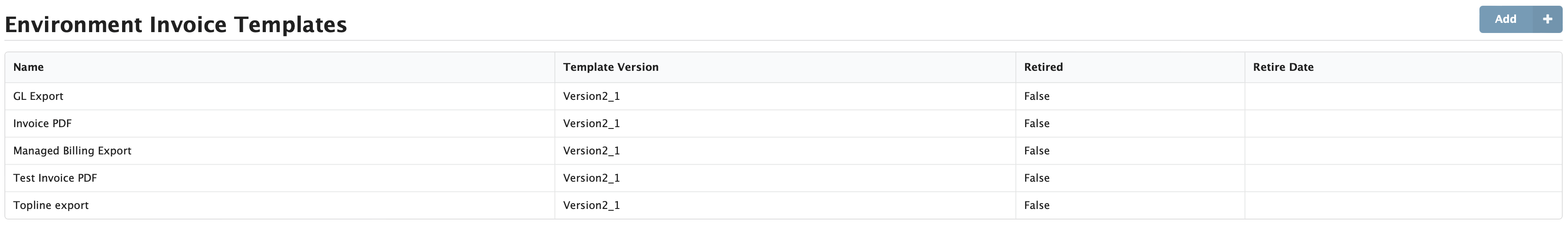
Task: Select the Topline export template
Action: (x=51, y=206)
